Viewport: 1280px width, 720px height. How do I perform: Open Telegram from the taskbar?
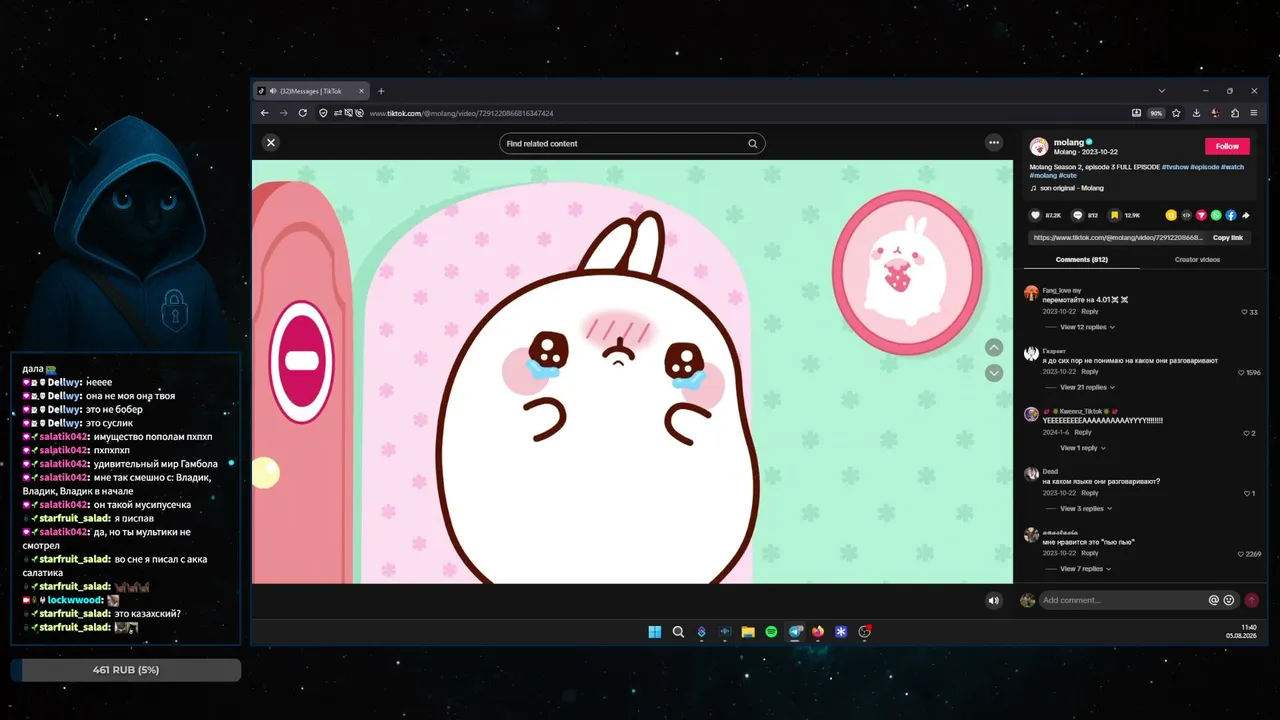pos(795,632)
